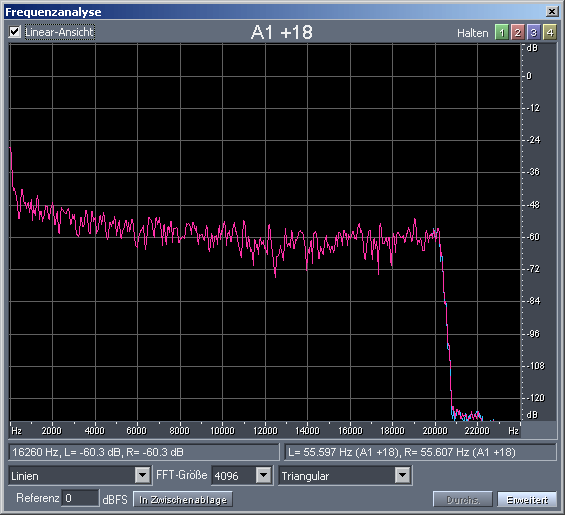Click the In Zwischenablage button

coord(183,500)
